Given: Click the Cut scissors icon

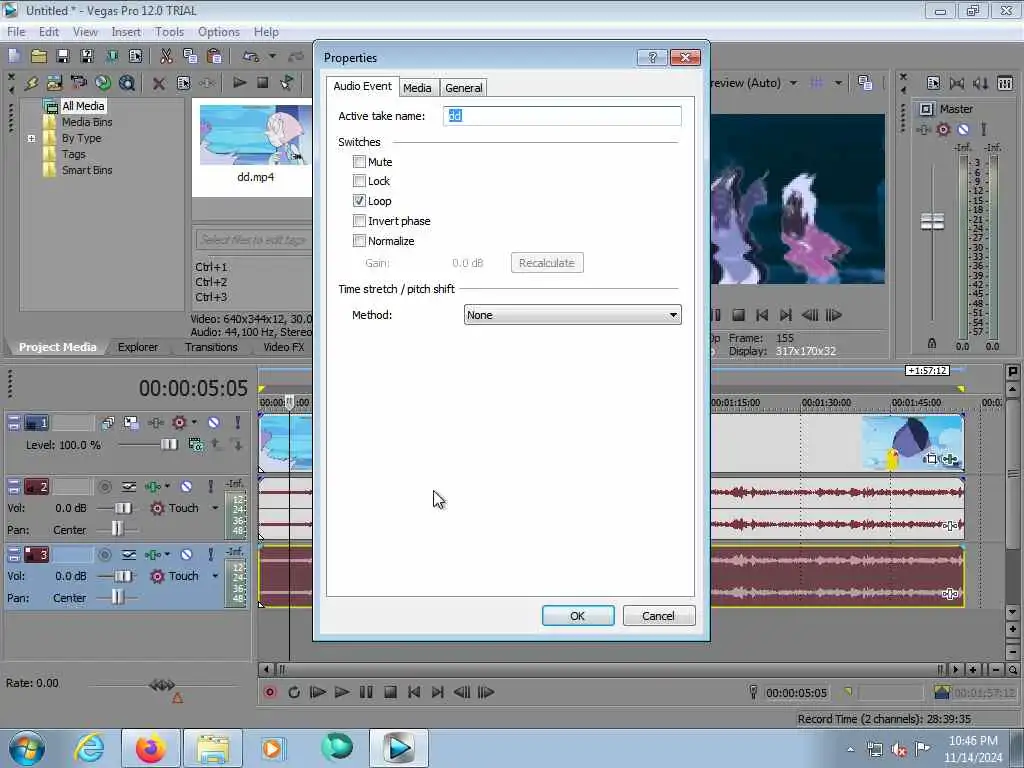Looking at the screenshot, I should coord(166,57).
